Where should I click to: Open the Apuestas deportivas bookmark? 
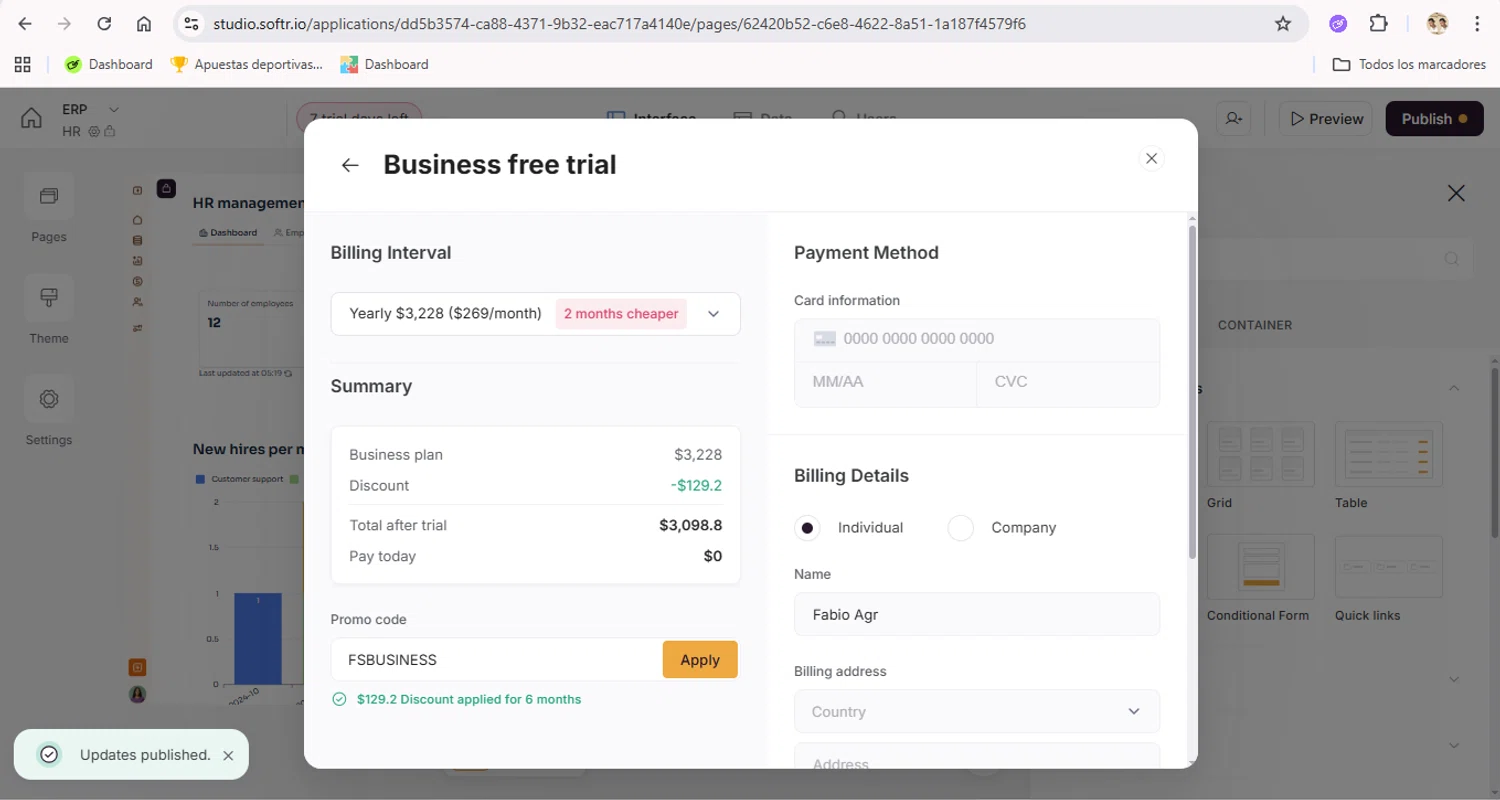coord(246,64)
